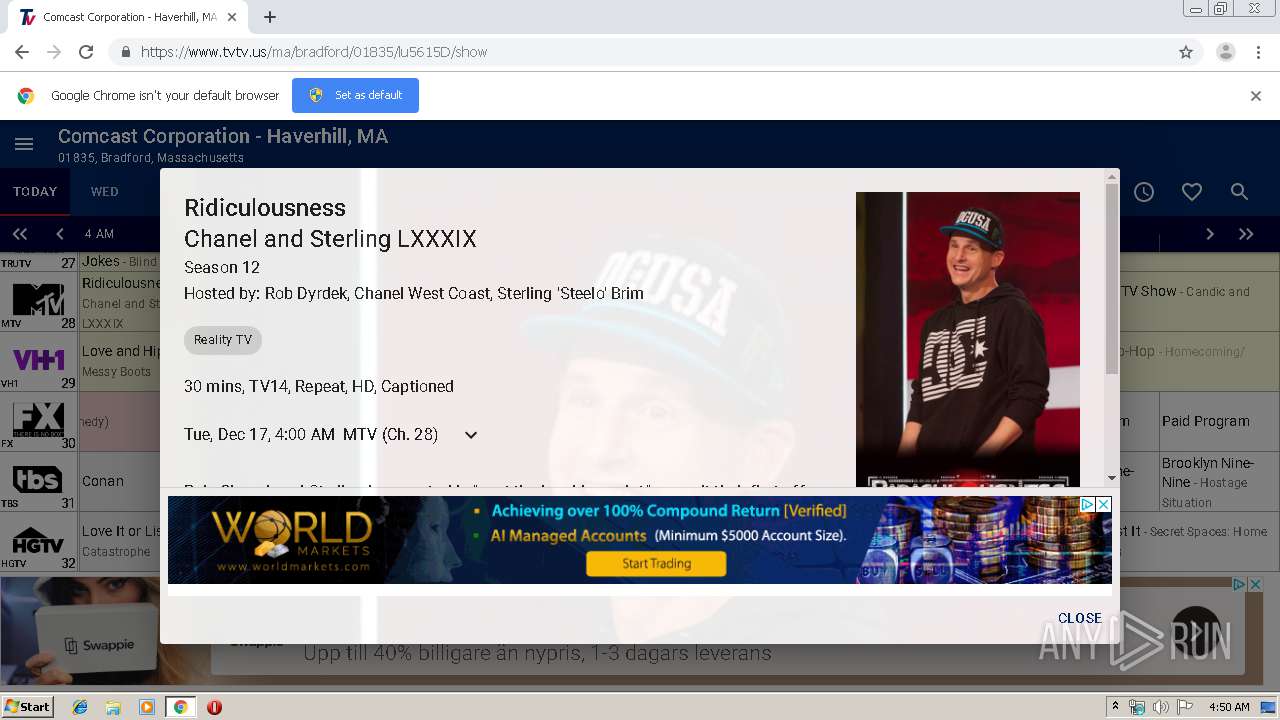The height and width of the screenshot is (720, 1280).
Task: Close the show details dialog
Action: pos(1080,618)
